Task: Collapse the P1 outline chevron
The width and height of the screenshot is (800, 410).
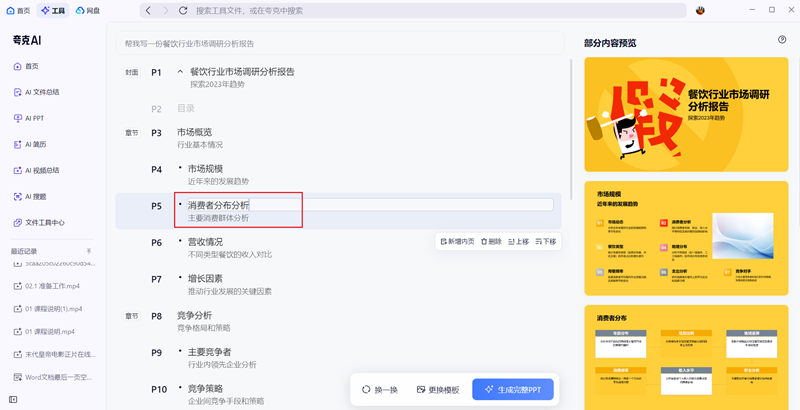Action: [180, 72]
